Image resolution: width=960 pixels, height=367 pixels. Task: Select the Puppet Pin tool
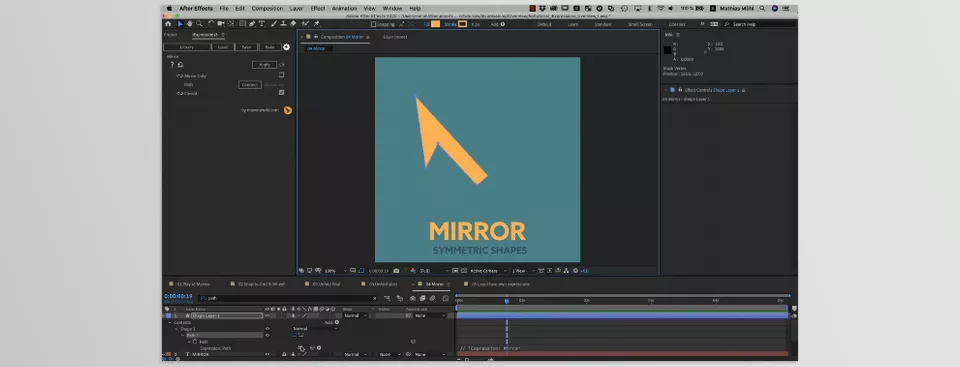click(316, 24)
